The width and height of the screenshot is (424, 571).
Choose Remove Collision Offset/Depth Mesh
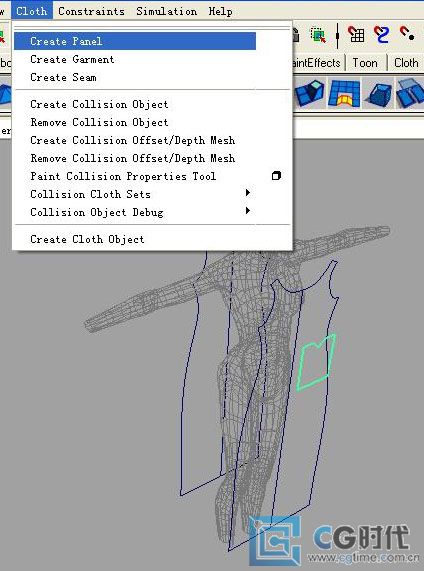coord(133,158)
